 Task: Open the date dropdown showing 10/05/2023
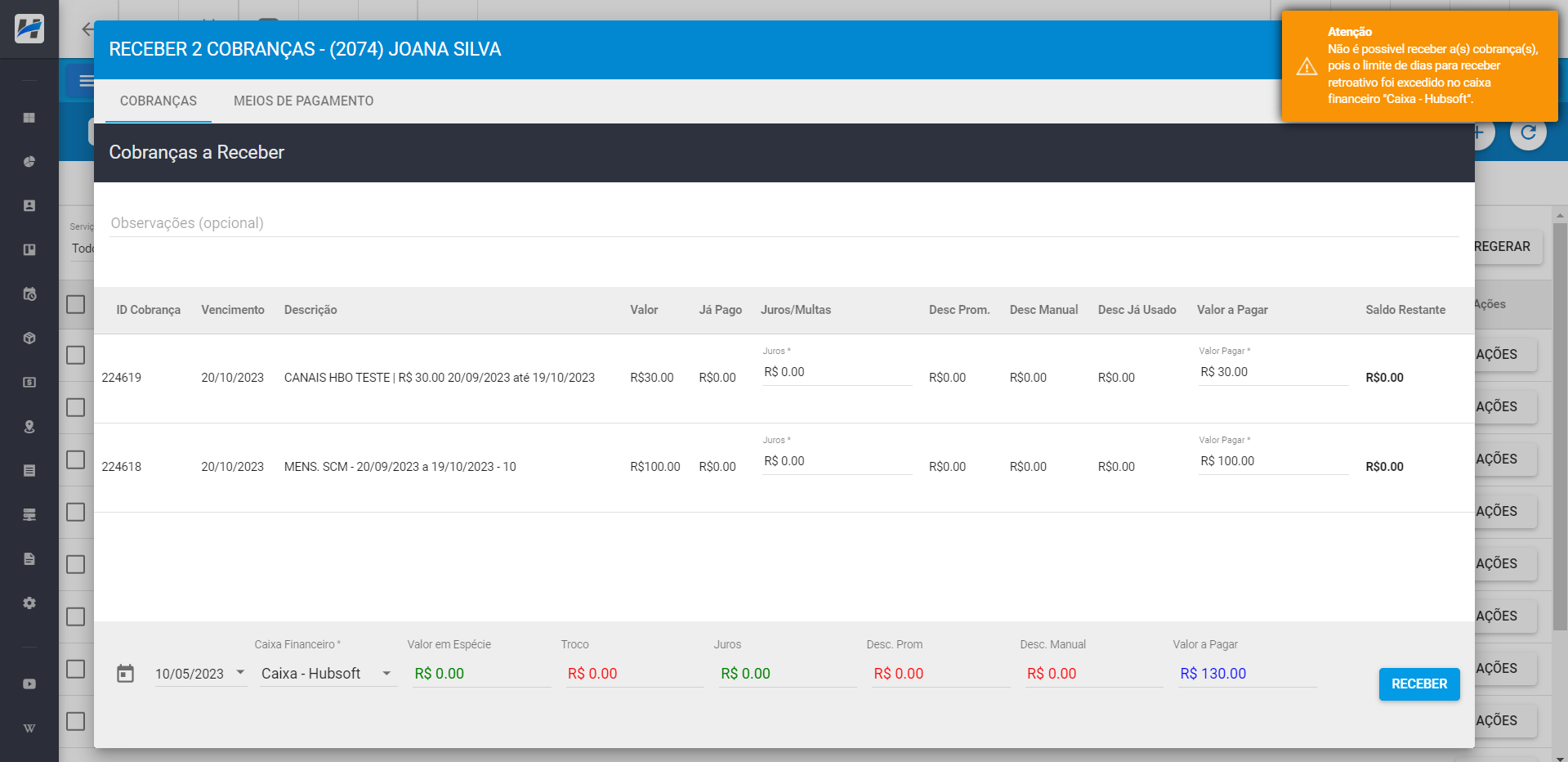click(x=200, y=674)
